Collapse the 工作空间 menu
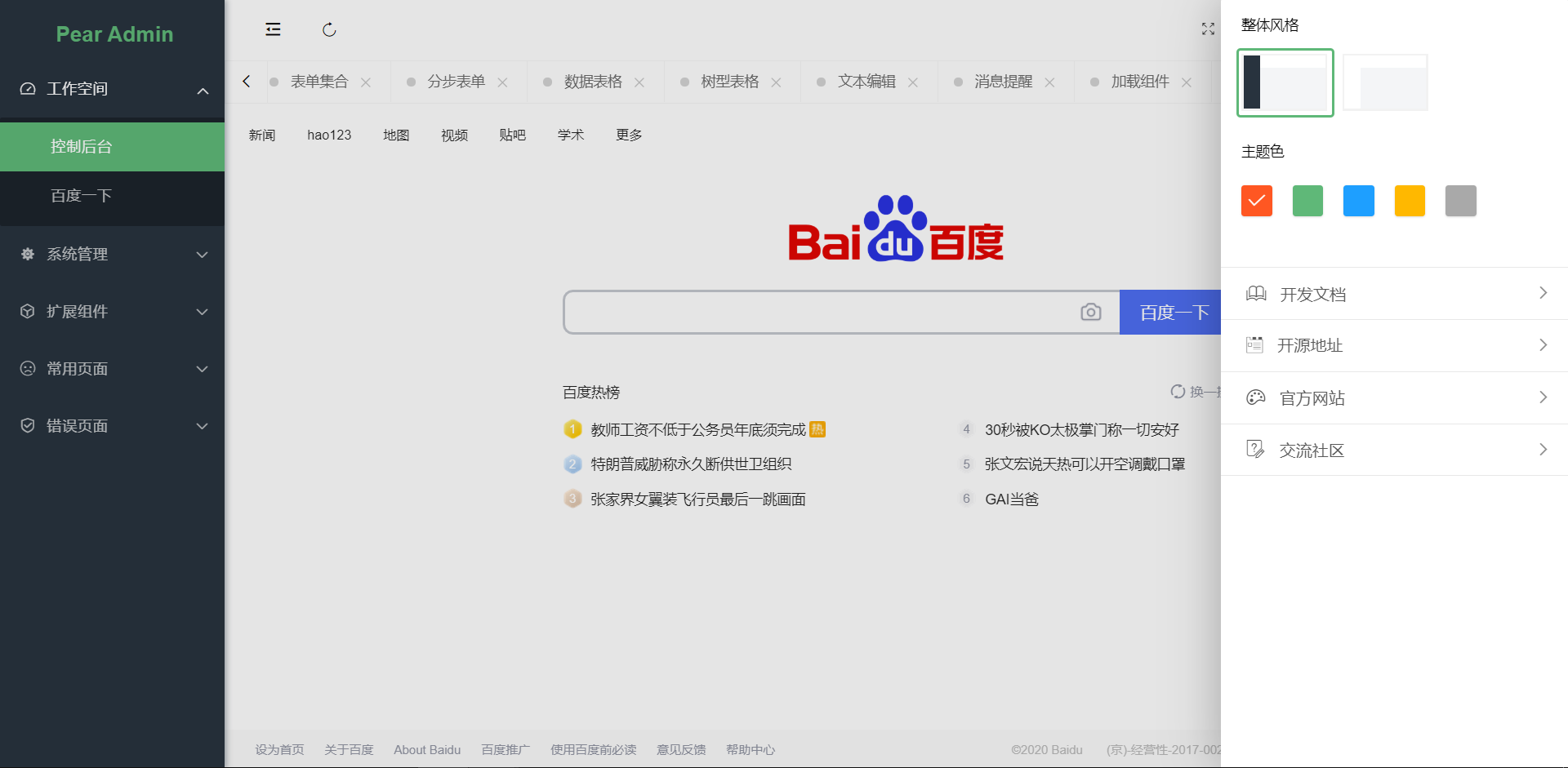This screenshot has width=1568, height=768. tap(203, 91)
